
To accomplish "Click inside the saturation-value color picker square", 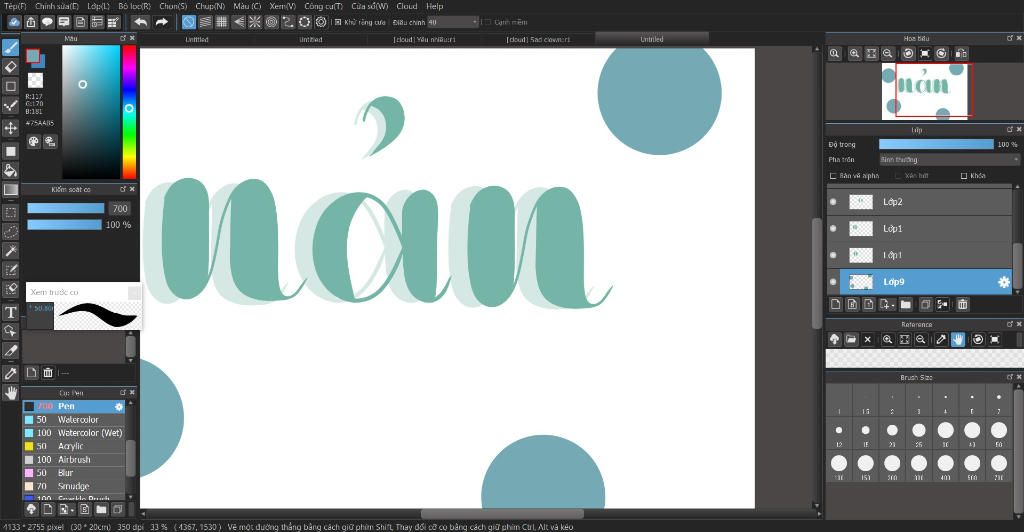I will [91, 112].
